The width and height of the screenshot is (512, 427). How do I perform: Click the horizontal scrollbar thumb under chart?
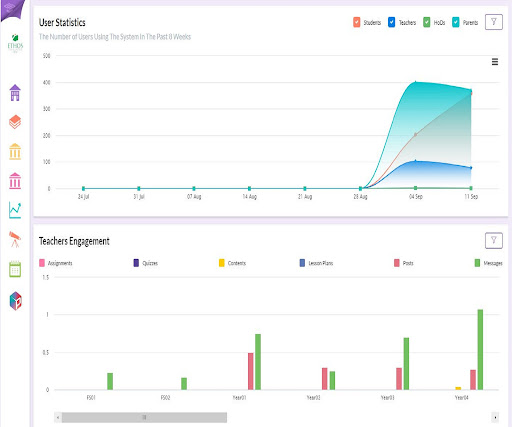pyautogui.click(x=144, y=417)
